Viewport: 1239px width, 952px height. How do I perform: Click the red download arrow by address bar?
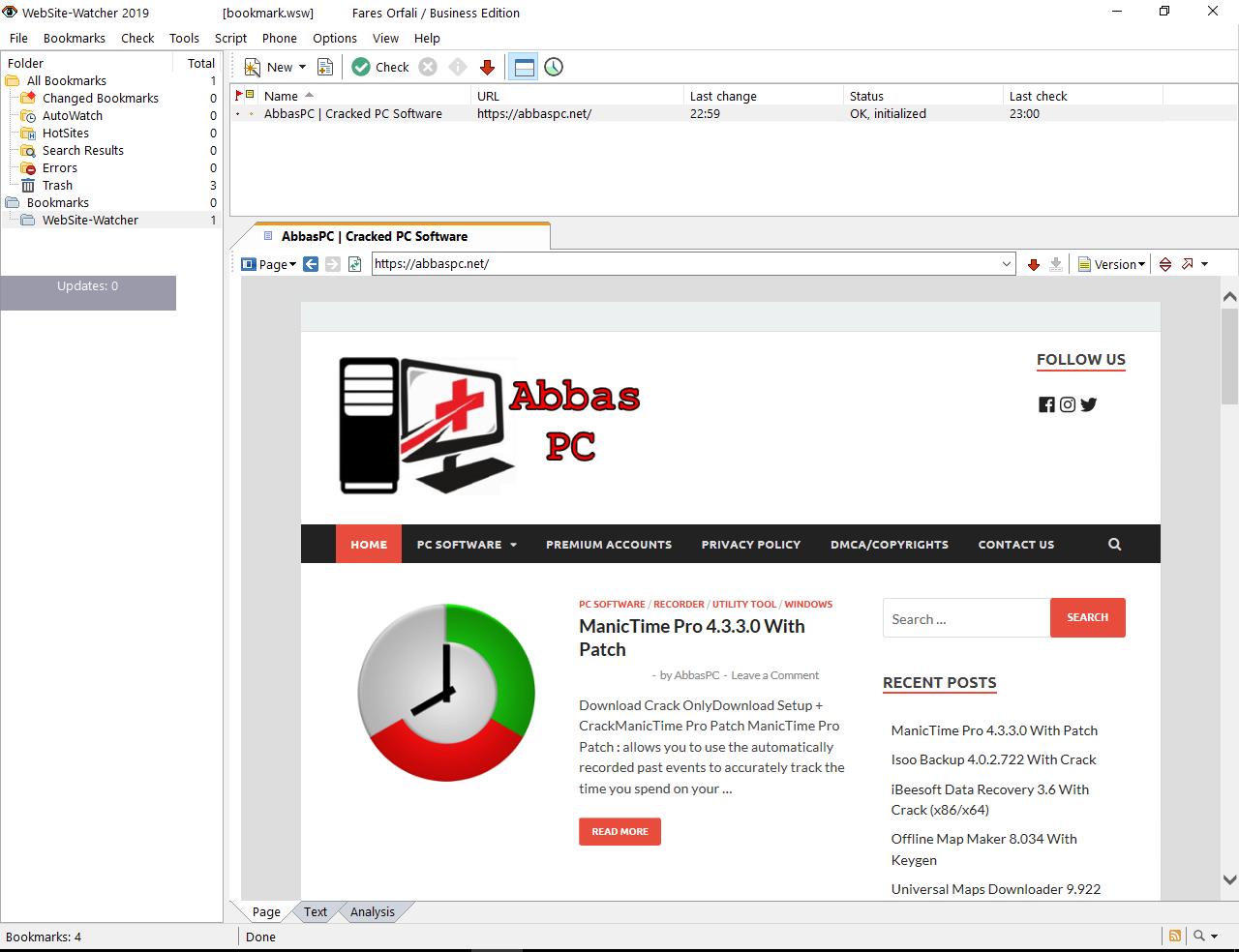click(1034, 264)
